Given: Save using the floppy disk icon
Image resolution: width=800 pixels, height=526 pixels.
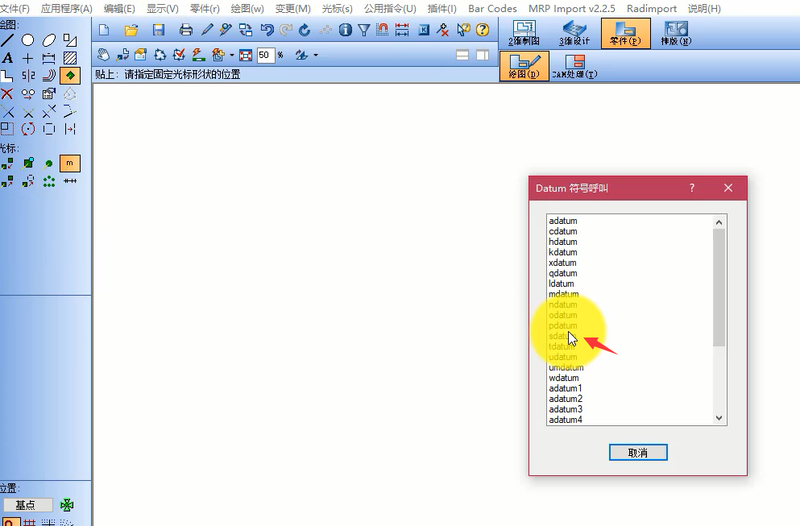Looking at the screenshot, I should click(159, 30).
